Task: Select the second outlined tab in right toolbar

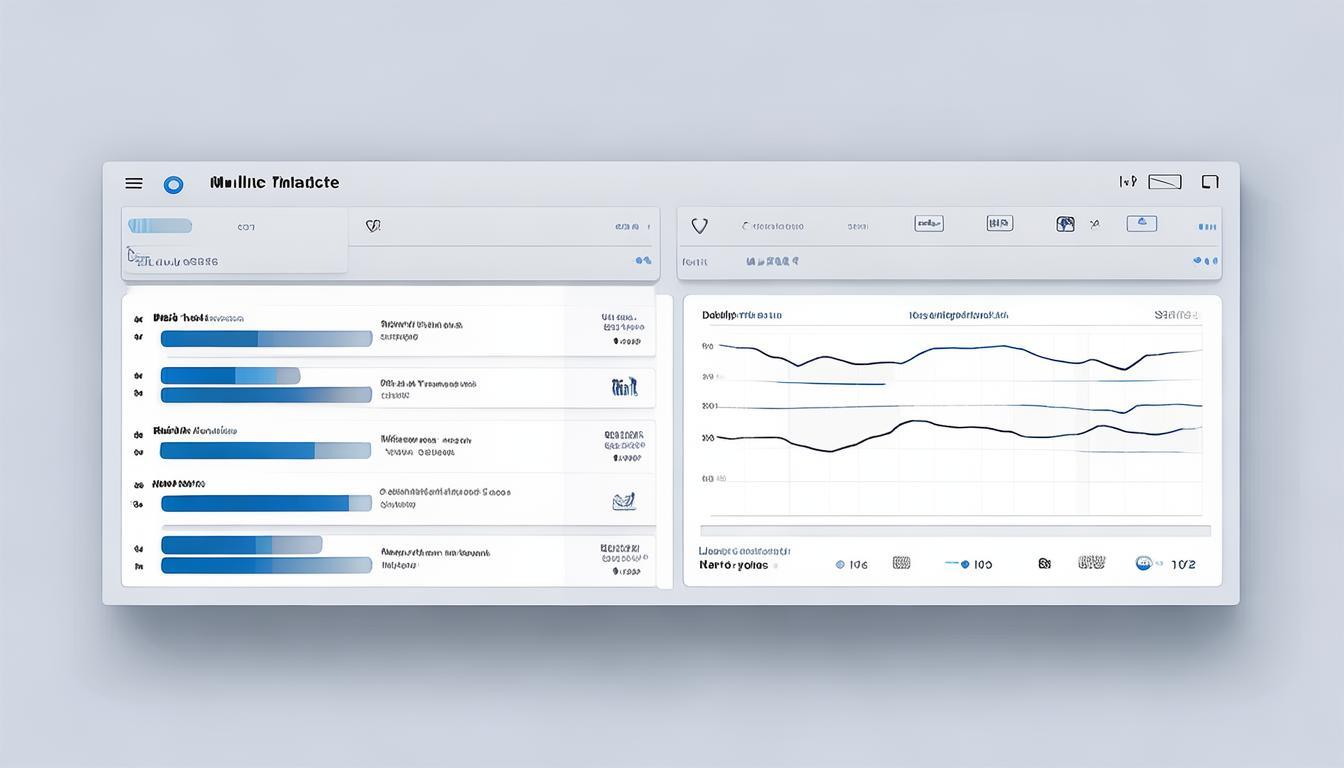Action: [999, 224]
